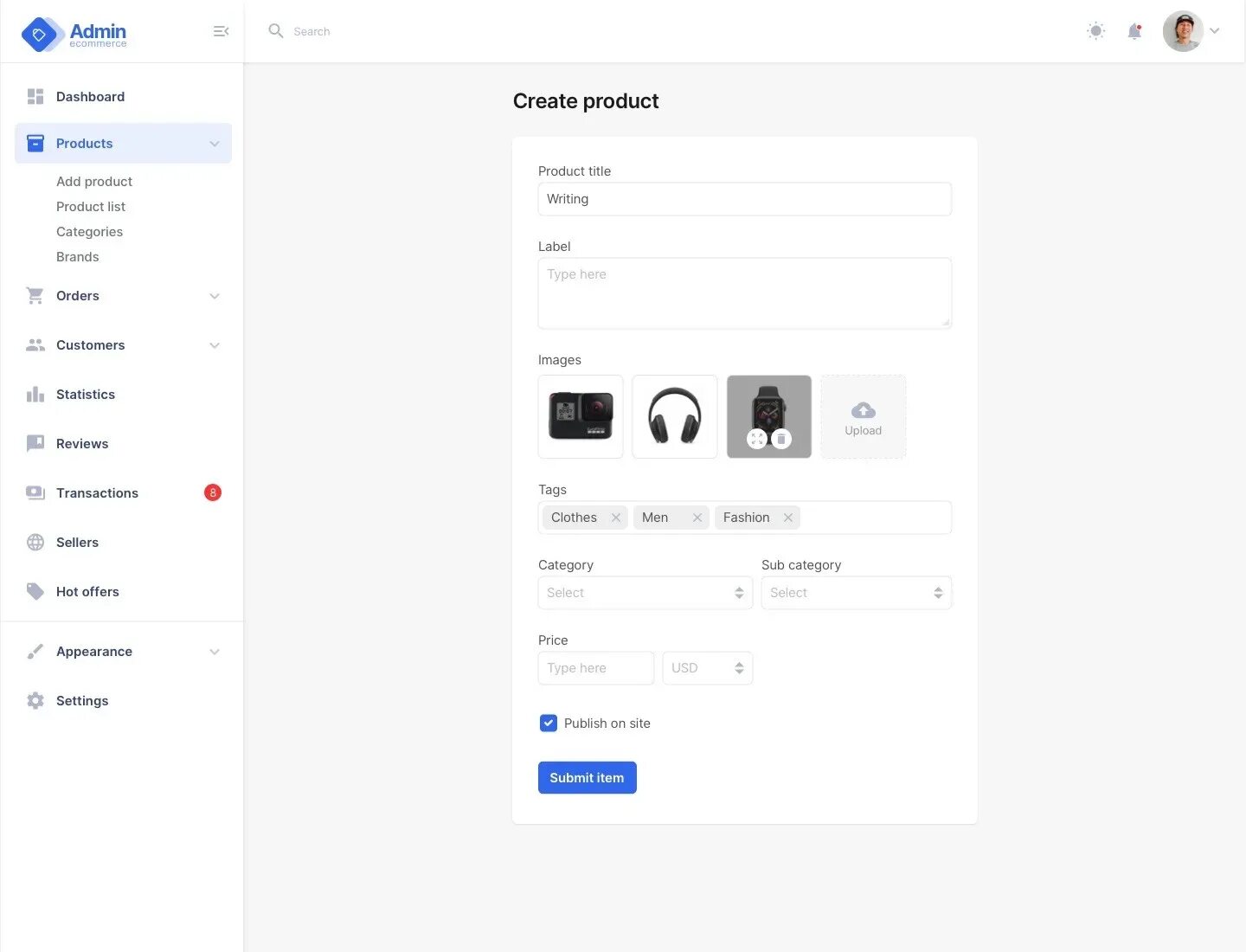Click the red 8 transactions badge

click(x=213, y=492)
